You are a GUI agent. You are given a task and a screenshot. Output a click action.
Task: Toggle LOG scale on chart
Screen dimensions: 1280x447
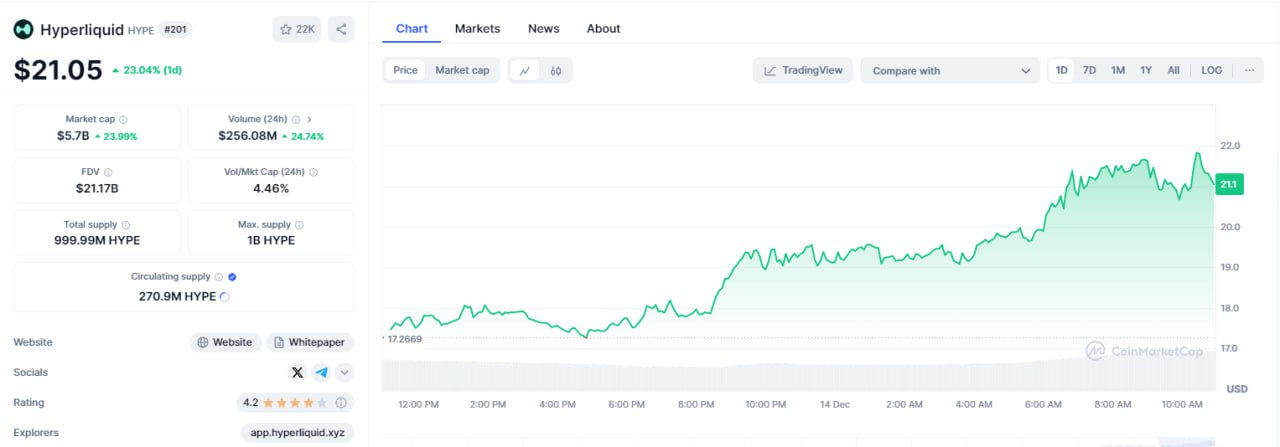(x=1211, y=70)
